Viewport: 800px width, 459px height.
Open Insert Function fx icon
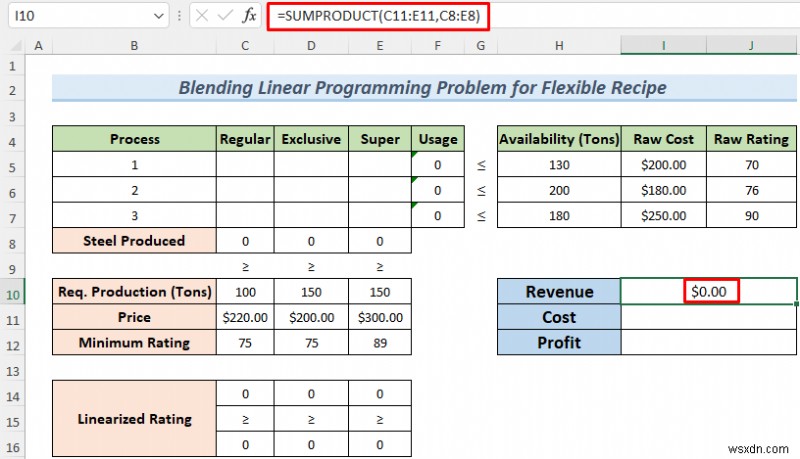click(x=249, y=16)
